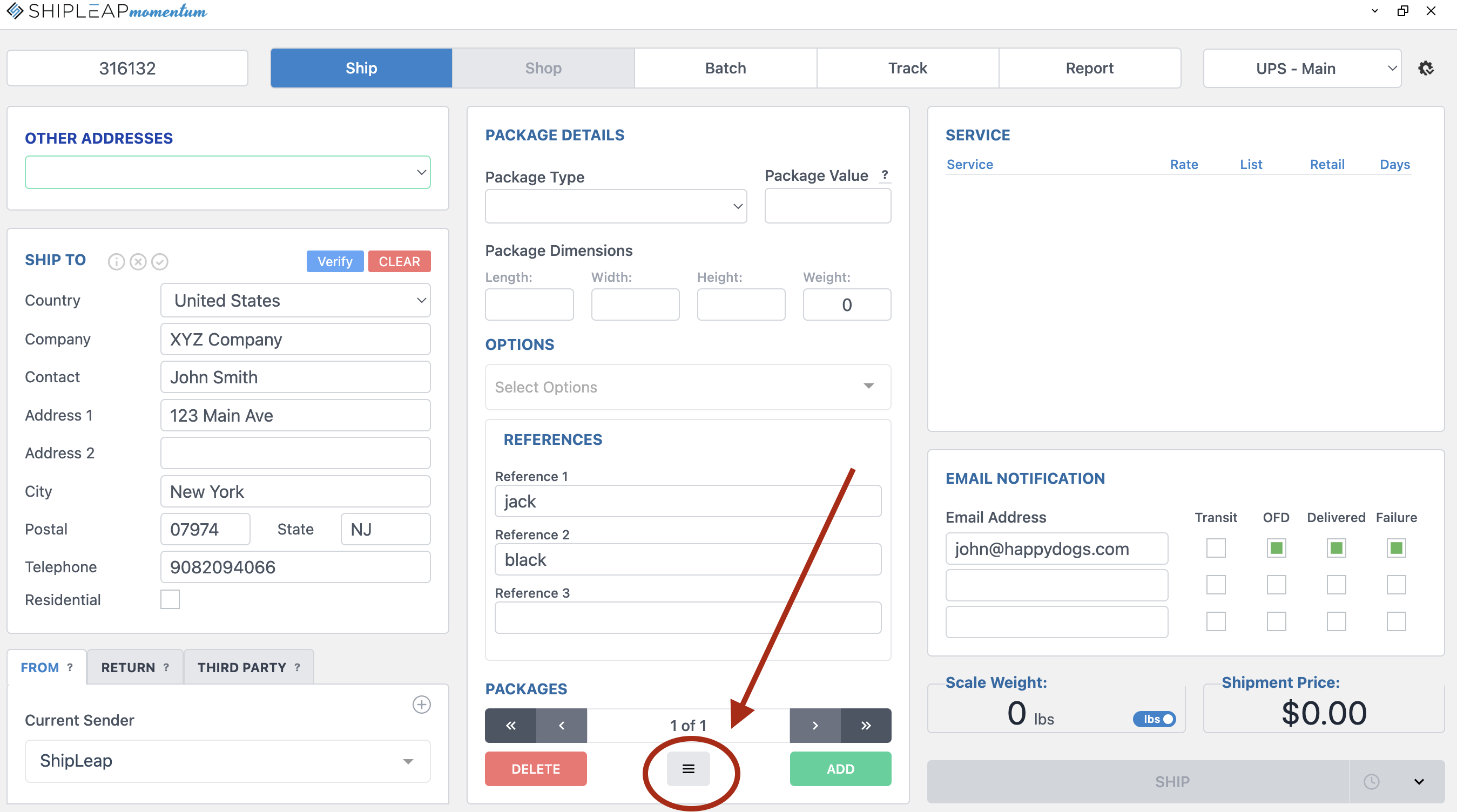Click the Ship To info icon
The image size is (1457, 812).
tap(116, 262)
